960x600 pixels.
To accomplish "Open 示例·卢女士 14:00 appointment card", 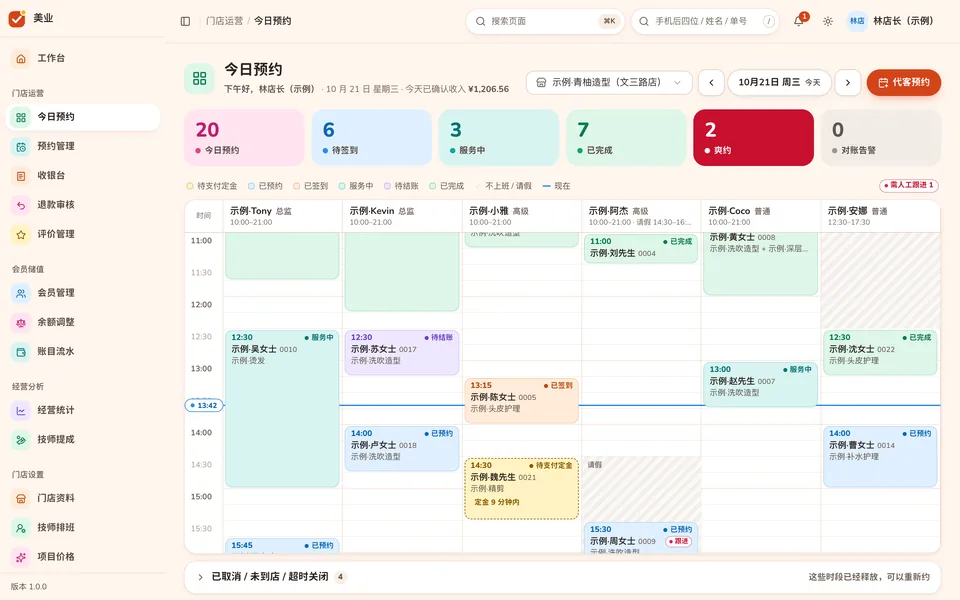I will coord(402,449).
